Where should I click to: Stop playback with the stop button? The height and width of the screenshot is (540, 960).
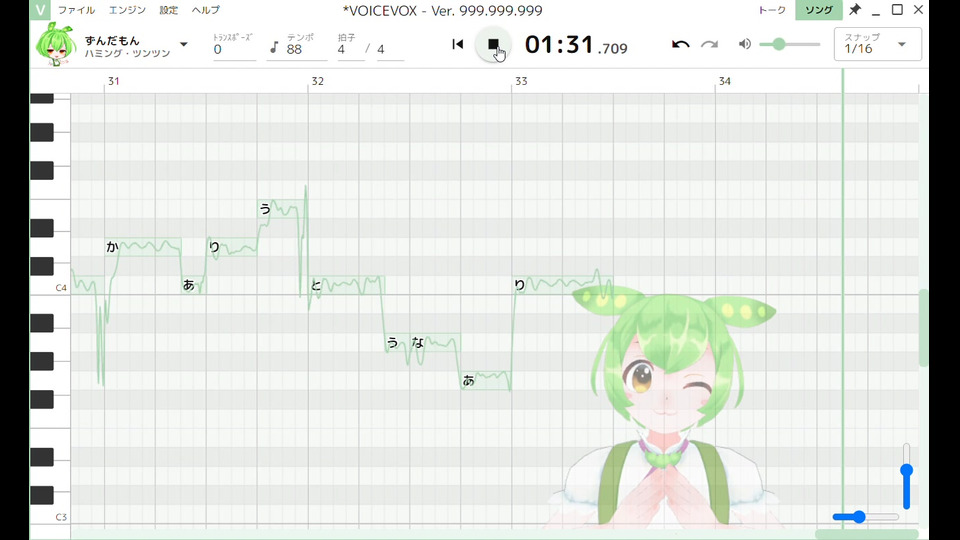click(x=493, y=44)
